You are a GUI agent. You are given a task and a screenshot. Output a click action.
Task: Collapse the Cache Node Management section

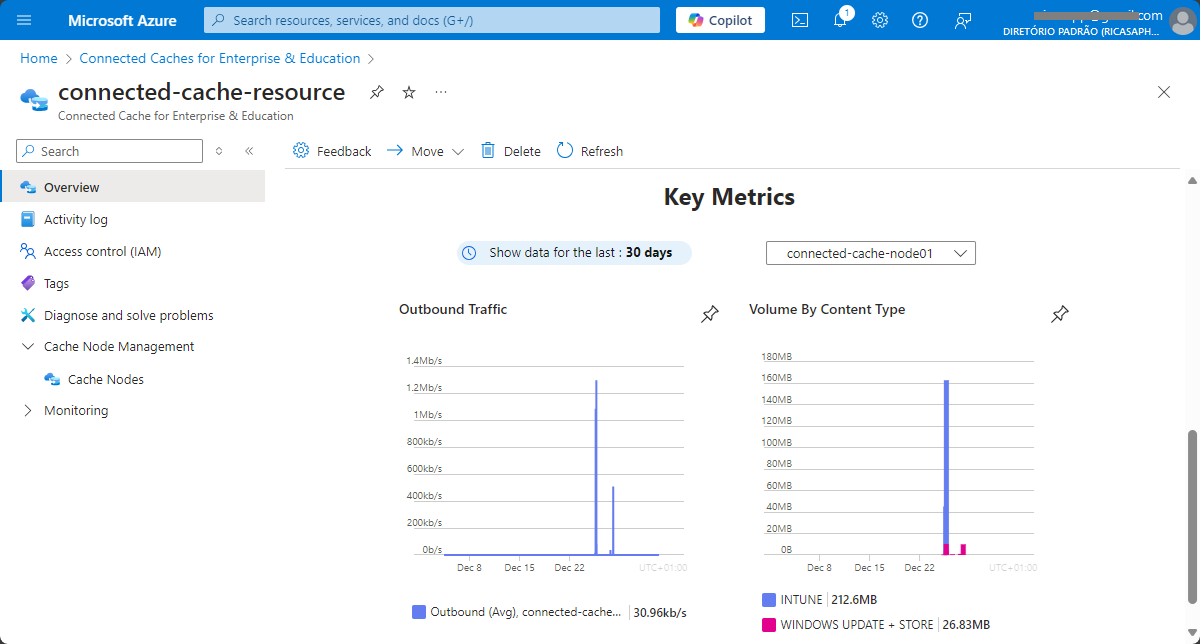click(x=27, y=346)
